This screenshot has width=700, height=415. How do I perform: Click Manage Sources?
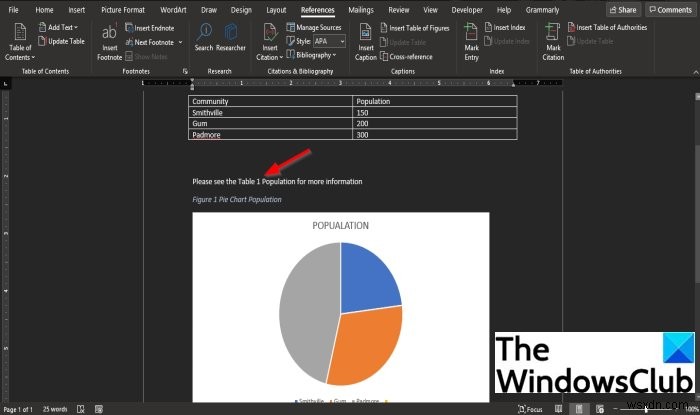[314, 28]
